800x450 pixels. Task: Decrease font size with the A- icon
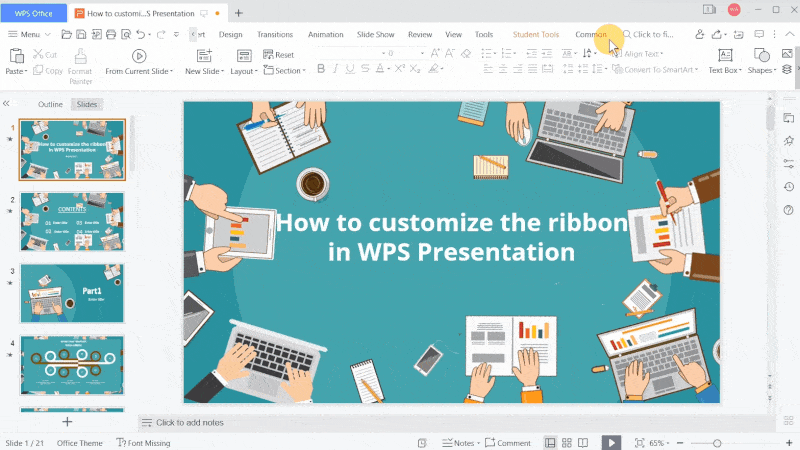pyautogui.click(x=450, y=53)
